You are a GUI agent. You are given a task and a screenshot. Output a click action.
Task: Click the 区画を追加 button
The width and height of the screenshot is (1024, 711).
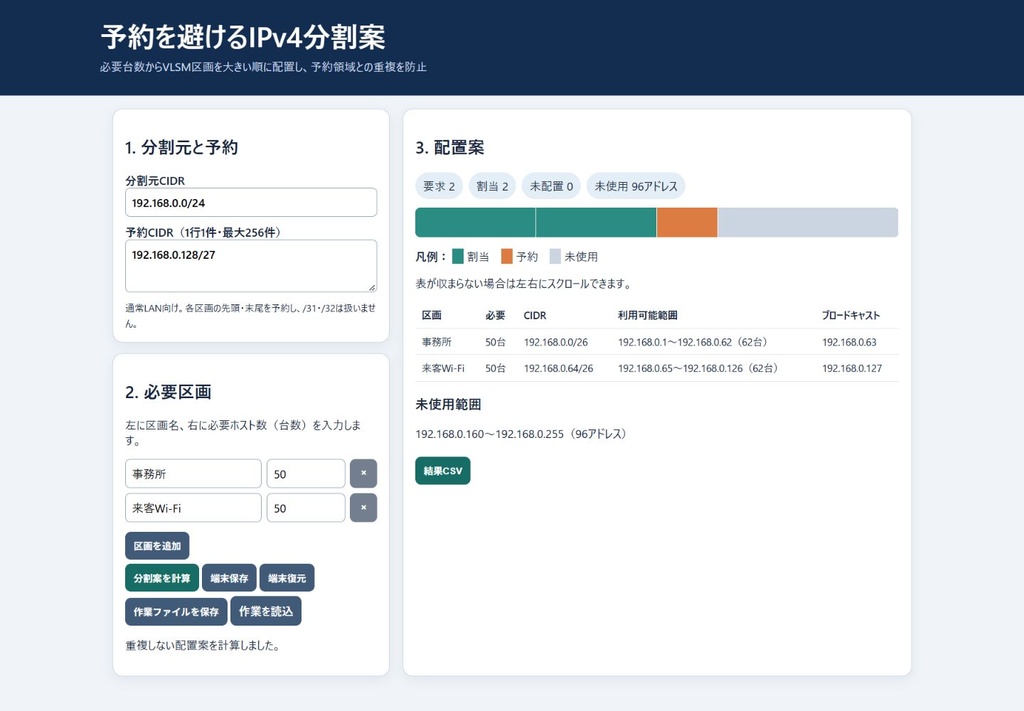tap(157, 546)
